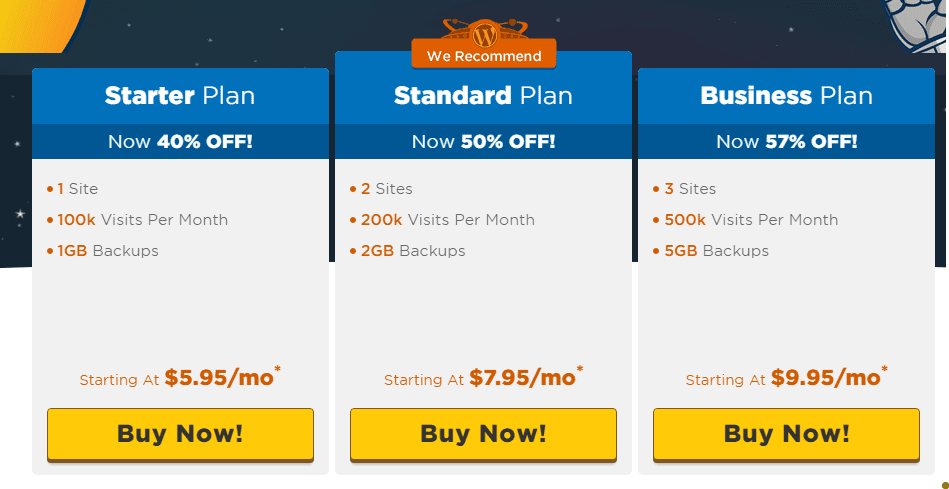The width and height of the screenshot is (949, 489).
Task: Select the Starter Plan header
Action: [180, 96]
